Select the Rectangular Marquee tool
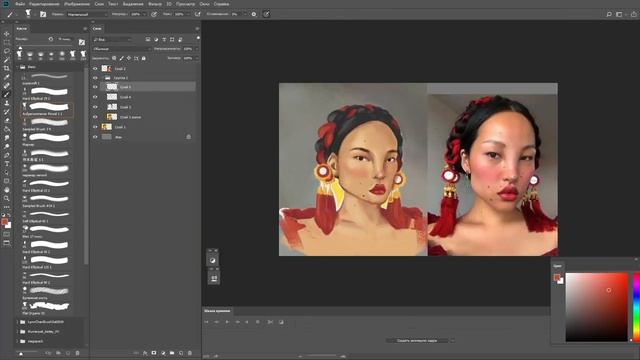 point(7,42)
